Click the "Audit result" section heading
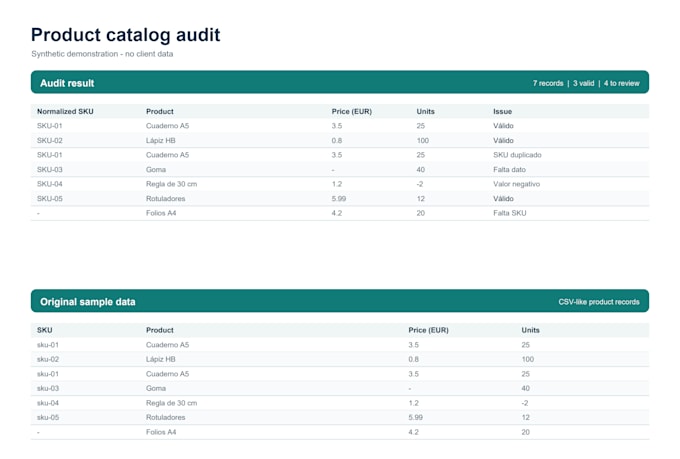This screenshot has height=459, width=680. (67, 83)
